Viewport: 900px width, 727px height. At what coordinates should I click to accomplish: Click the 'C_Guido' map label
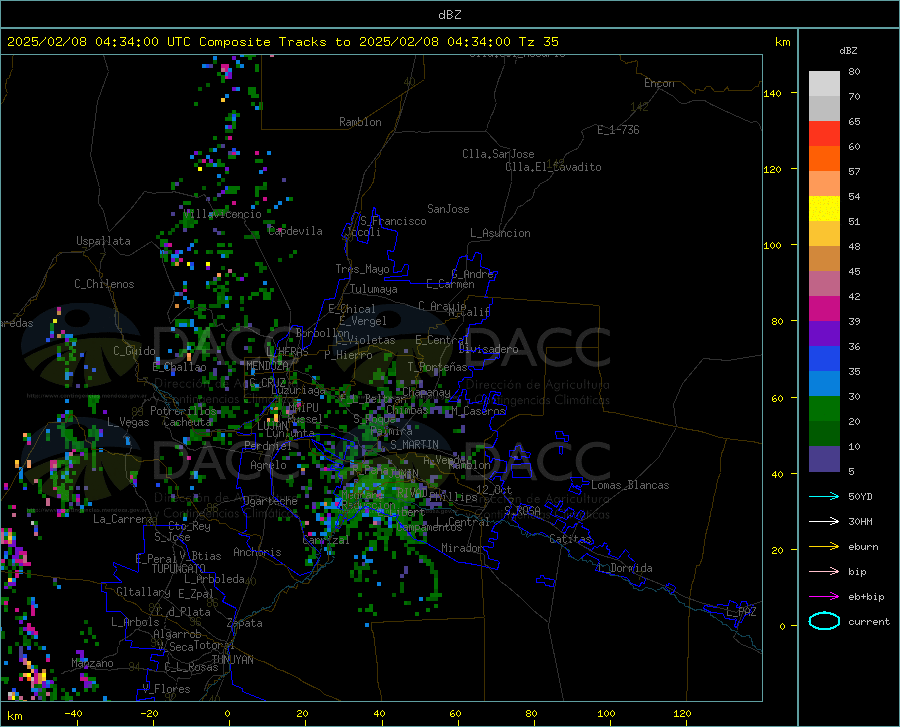[134, 351]
